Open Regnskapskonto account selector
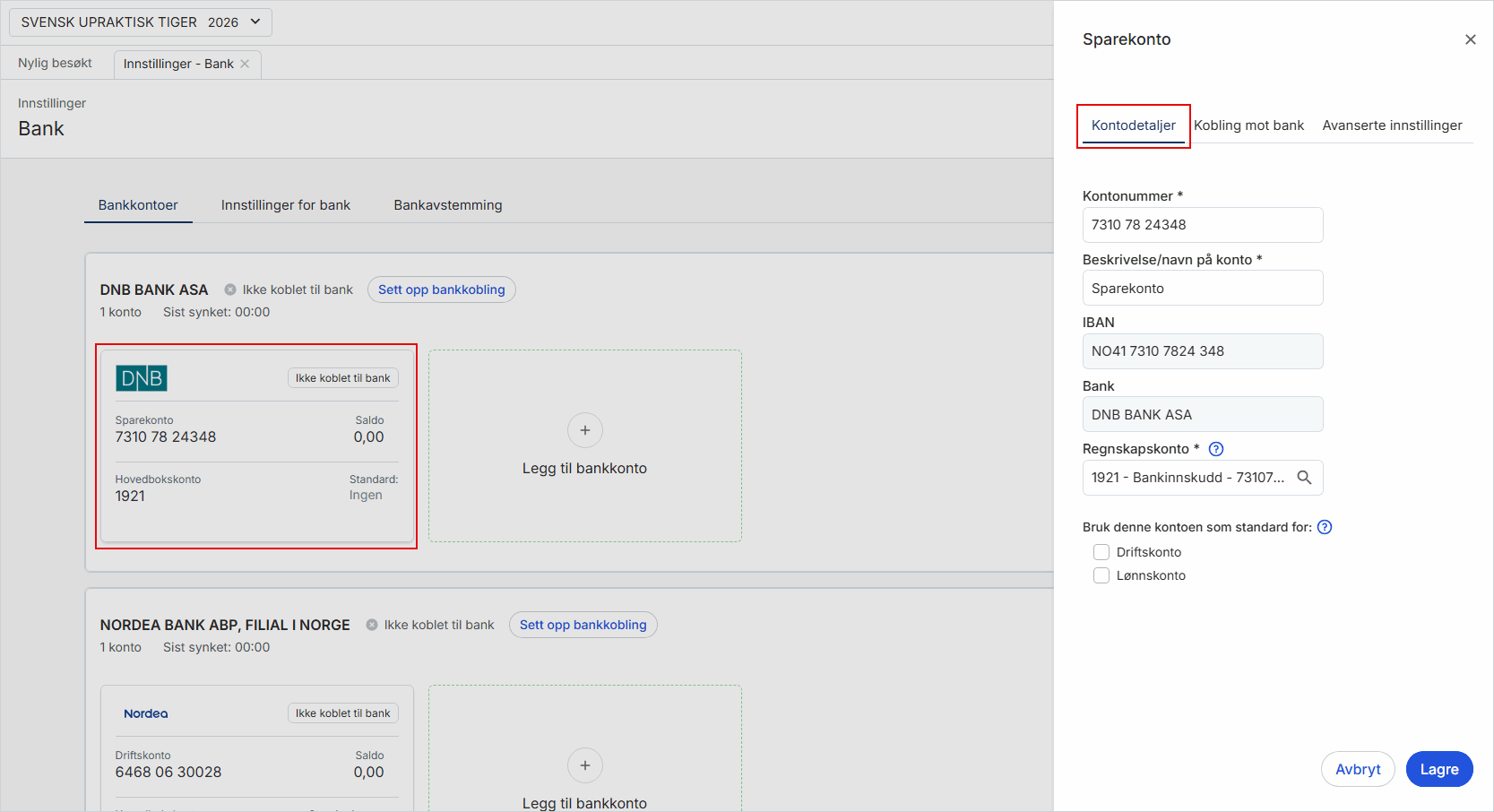The width and height of the screenshot is (1494, 812). pos(1203,478)
